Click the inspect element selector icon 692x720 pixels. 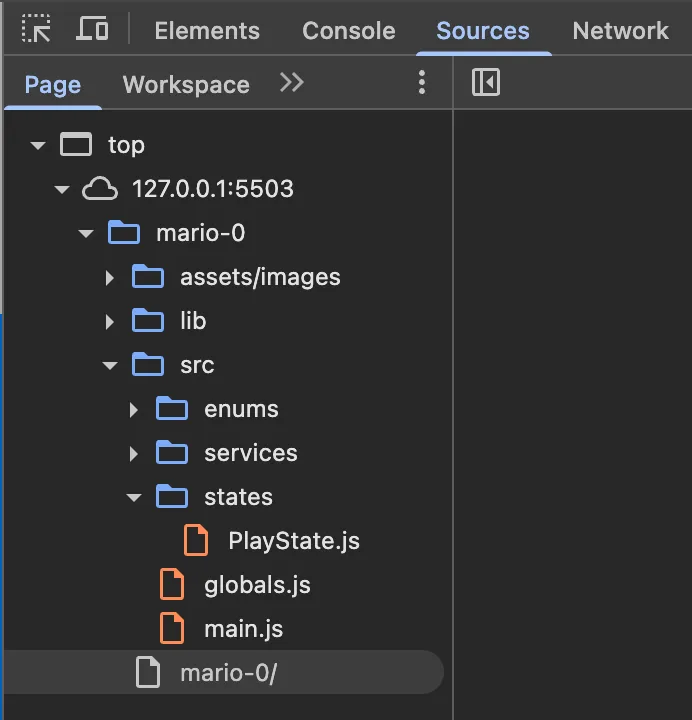37,30
